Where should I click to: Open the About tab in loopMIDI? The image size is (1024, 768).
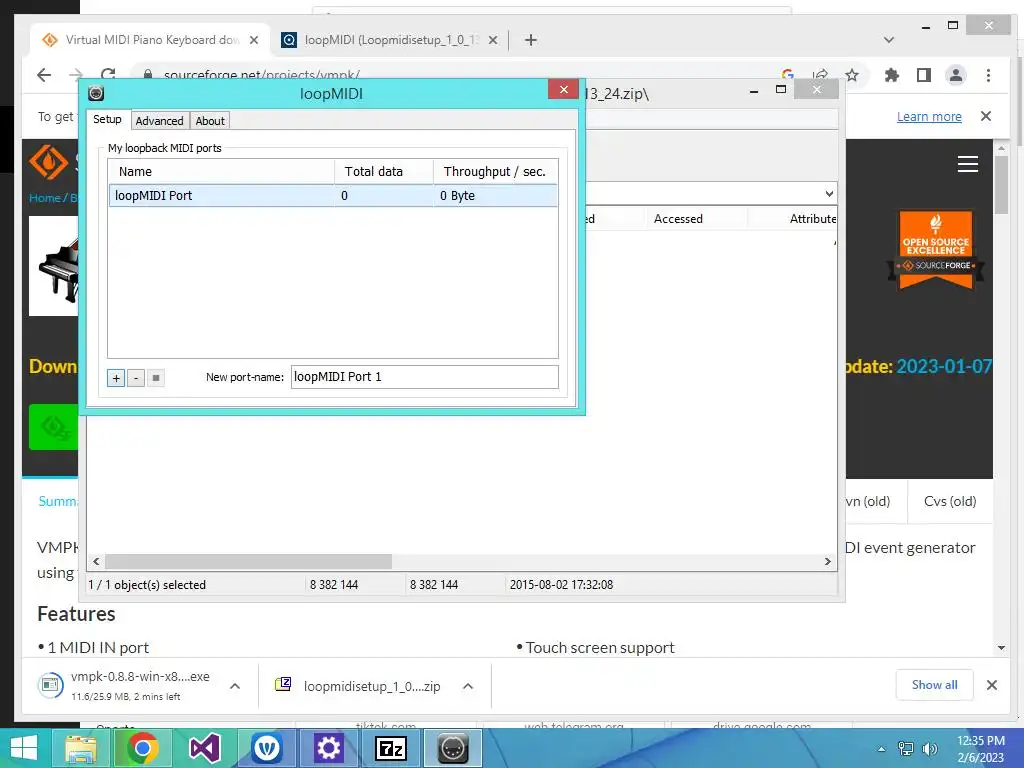point(210,121)
